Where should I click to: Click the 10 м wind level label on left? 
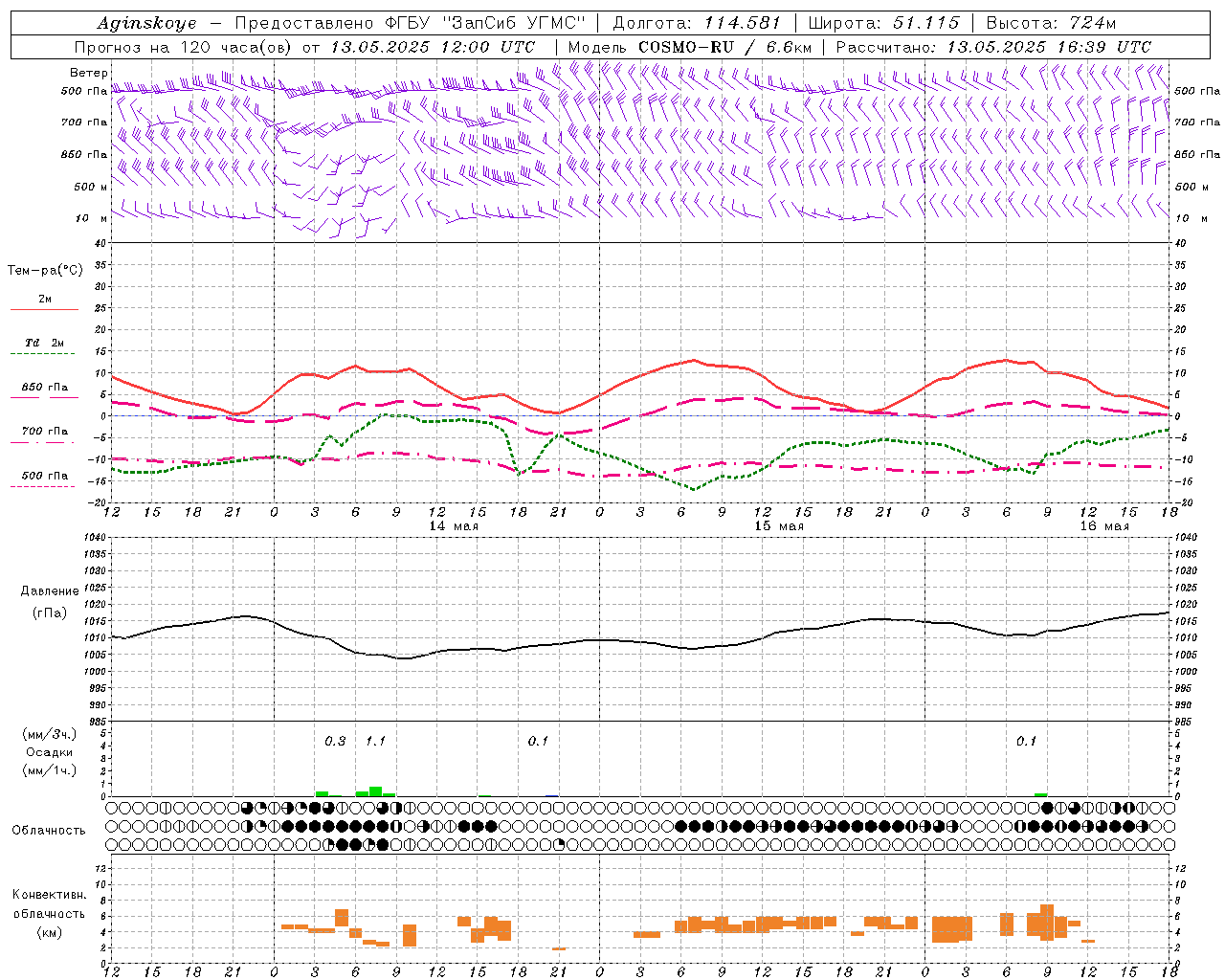(x=92, y=219)
